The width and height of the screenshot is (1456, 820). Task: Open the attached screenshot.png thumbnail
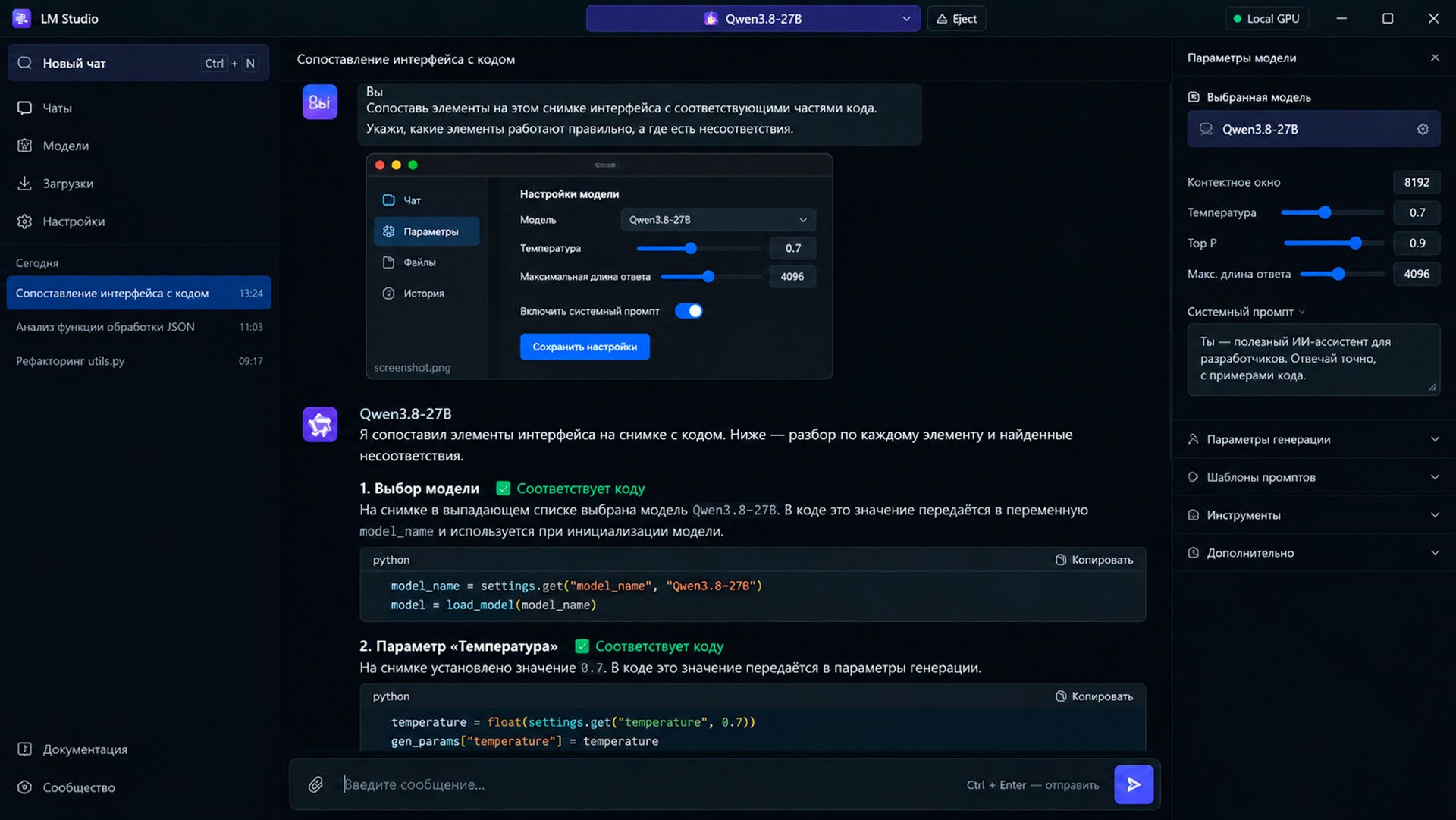(599, 266)
